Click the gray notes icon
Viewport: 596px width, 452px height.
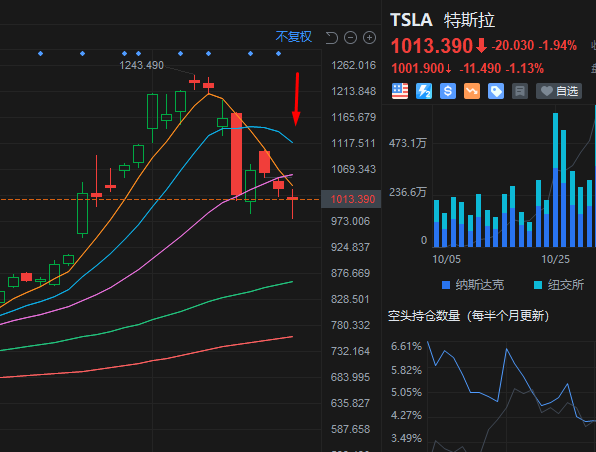[x=520, y=91]
